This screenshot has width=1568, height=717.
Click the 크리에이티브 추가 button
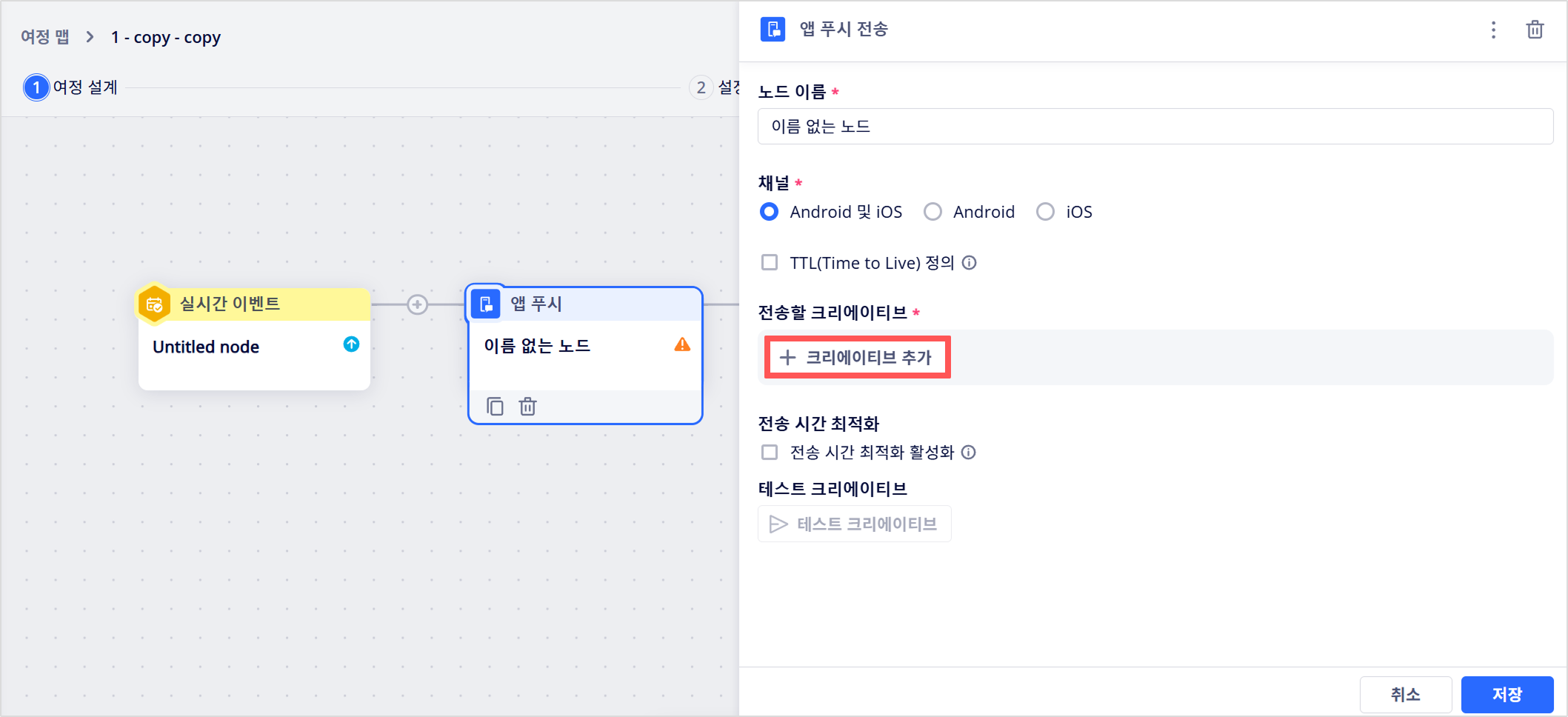pos(857,358)
